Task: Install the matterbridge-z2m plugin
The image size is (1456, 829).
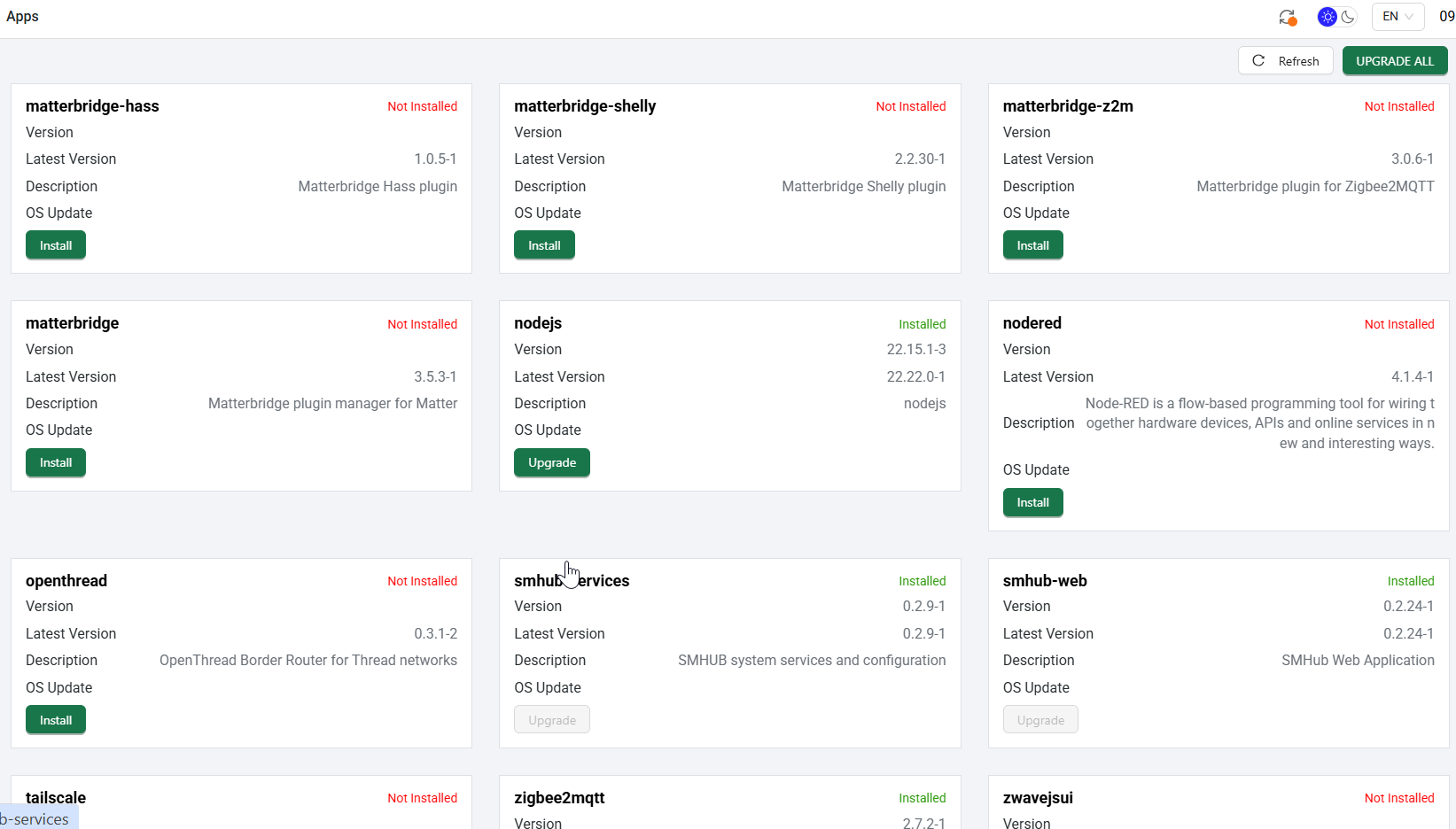Action: [1032, 245]
